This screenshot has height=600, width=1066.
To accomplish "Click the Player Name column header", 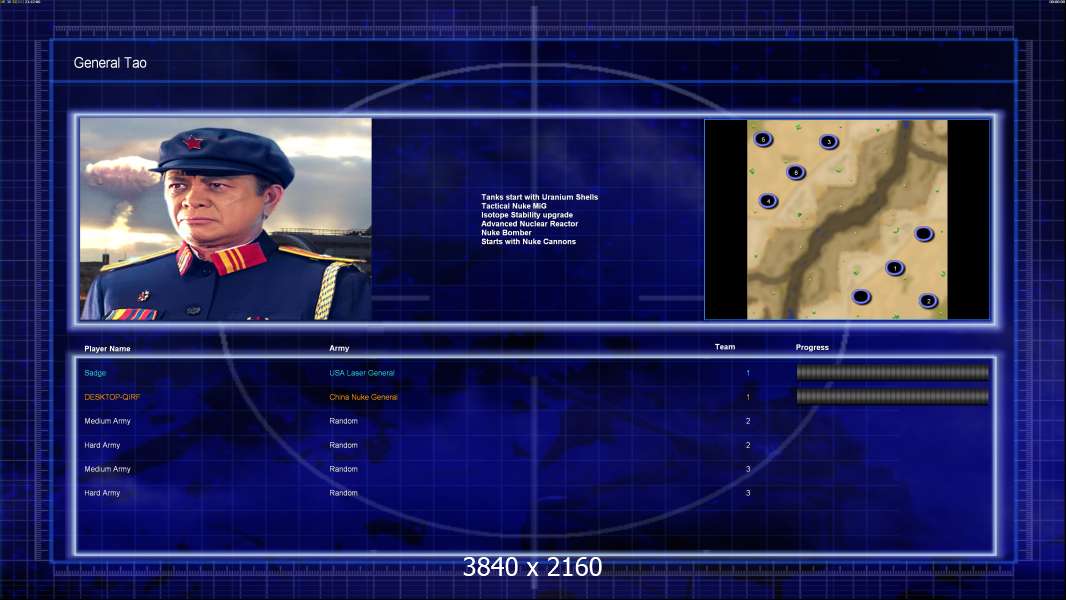I will (107, 349).
